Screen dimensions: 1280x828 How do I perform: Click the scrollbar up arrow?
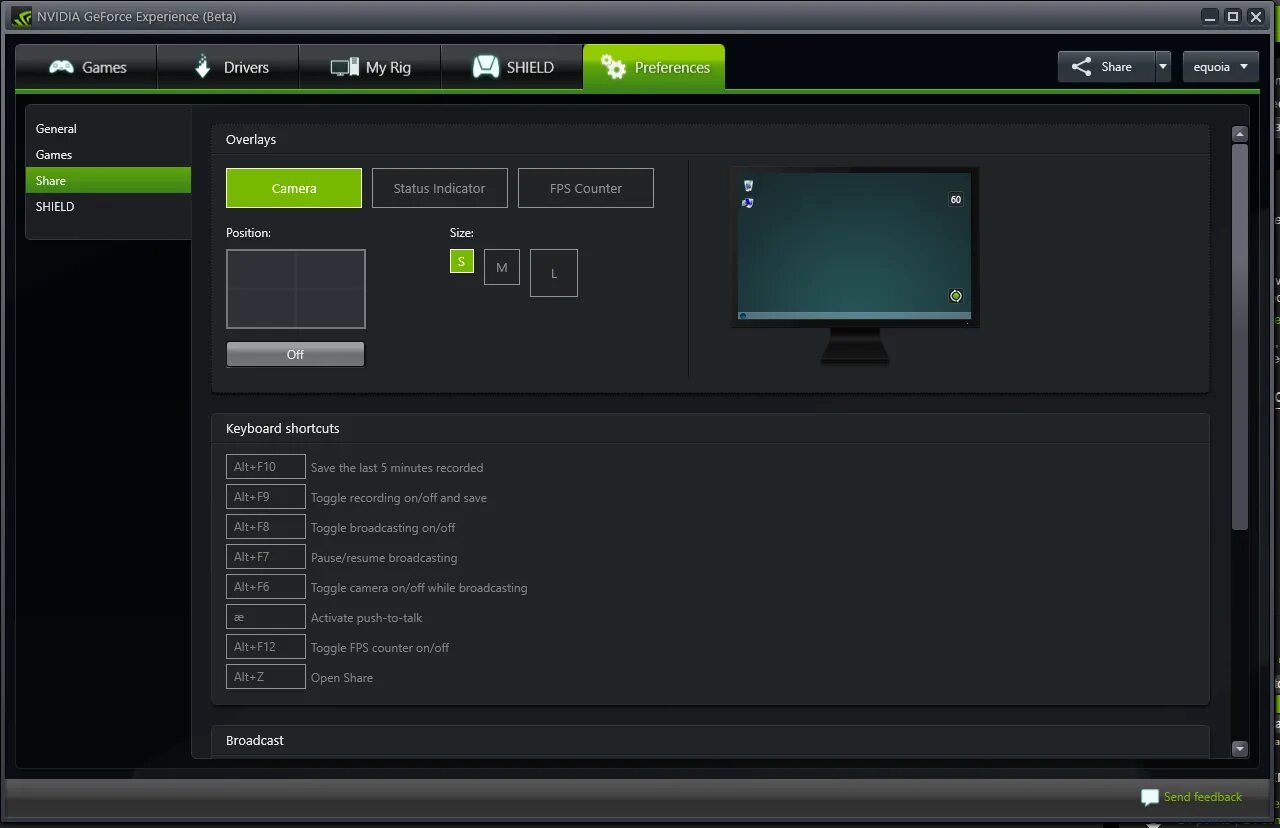pyautogui.click(x=1240, y=133)
